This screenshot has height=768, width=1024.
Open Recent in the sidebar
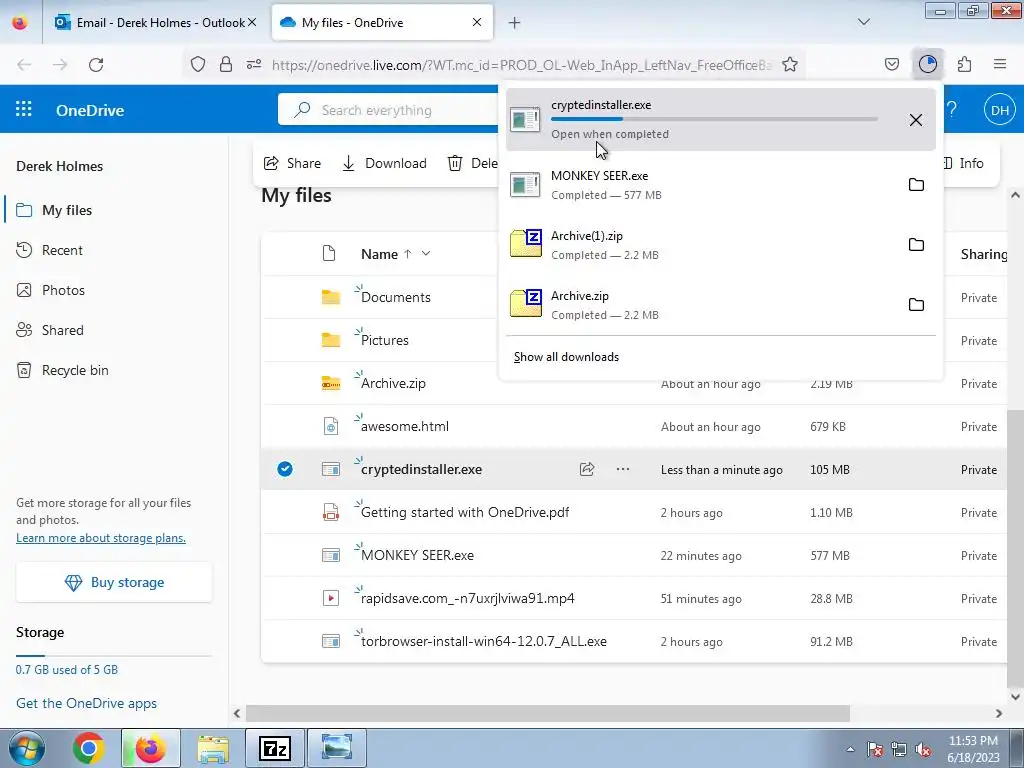pyautogui.click(x=62, y=250)
